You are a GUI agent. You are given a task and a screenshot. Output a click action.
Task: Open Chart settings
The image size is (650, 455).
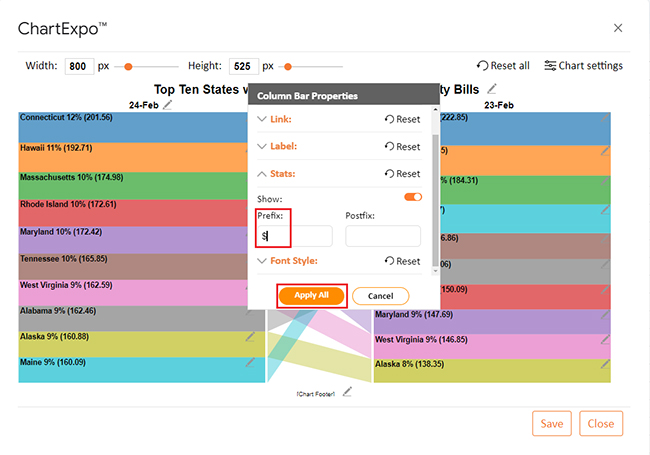point(583,65)
